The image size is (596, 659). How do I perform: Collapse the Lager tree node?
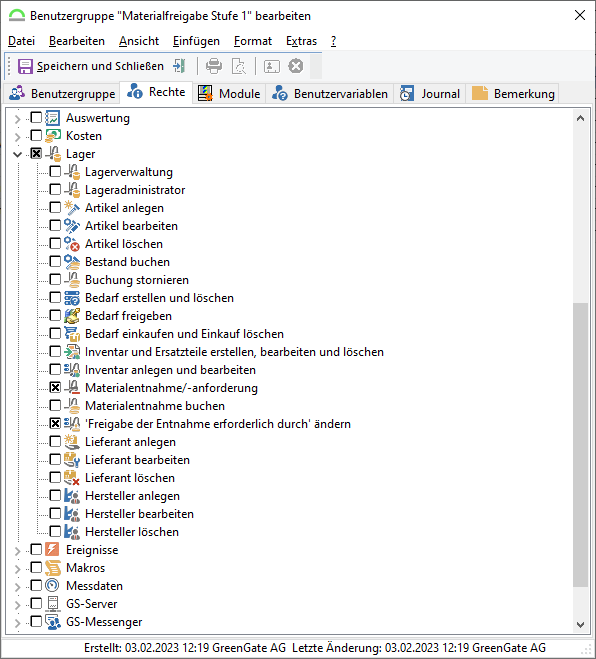coord(17,154)
